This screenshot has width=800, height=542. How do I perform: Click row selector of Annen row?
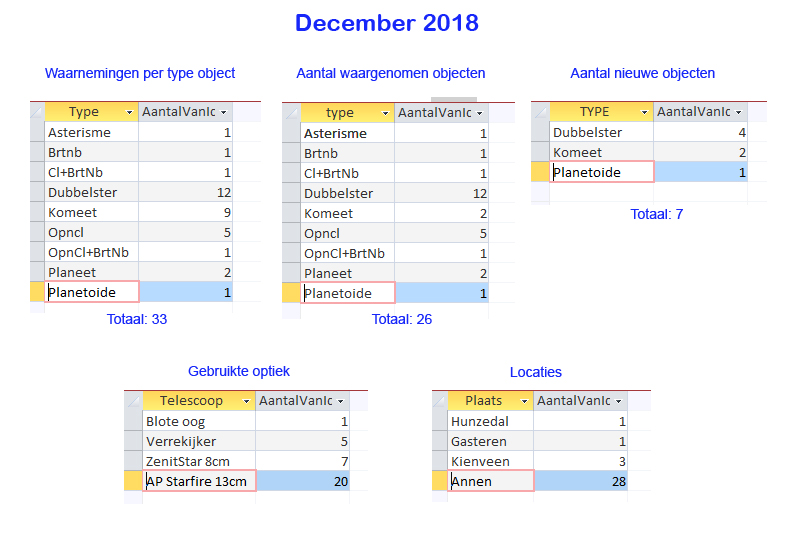[440, 481]
